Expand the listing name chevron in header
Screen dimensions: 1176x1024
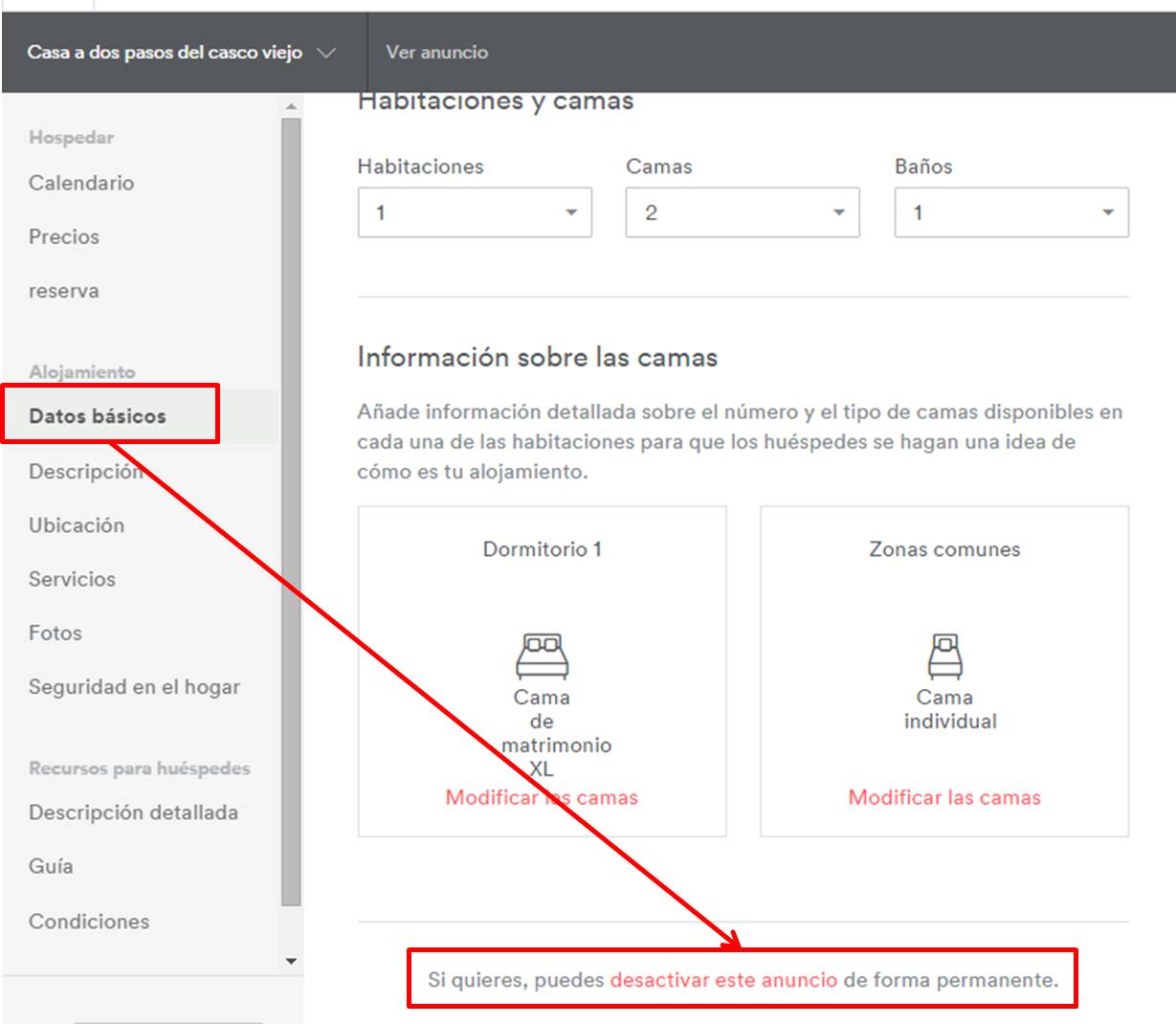point(326,54)
